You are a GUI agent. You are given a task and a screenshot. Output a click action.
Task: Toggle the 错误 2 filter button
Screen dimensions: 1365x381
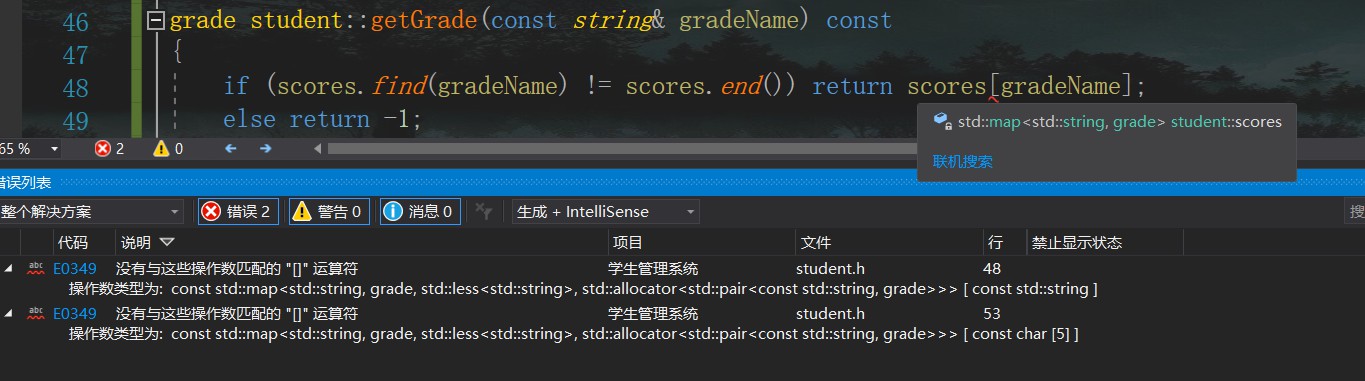(238, 211)
